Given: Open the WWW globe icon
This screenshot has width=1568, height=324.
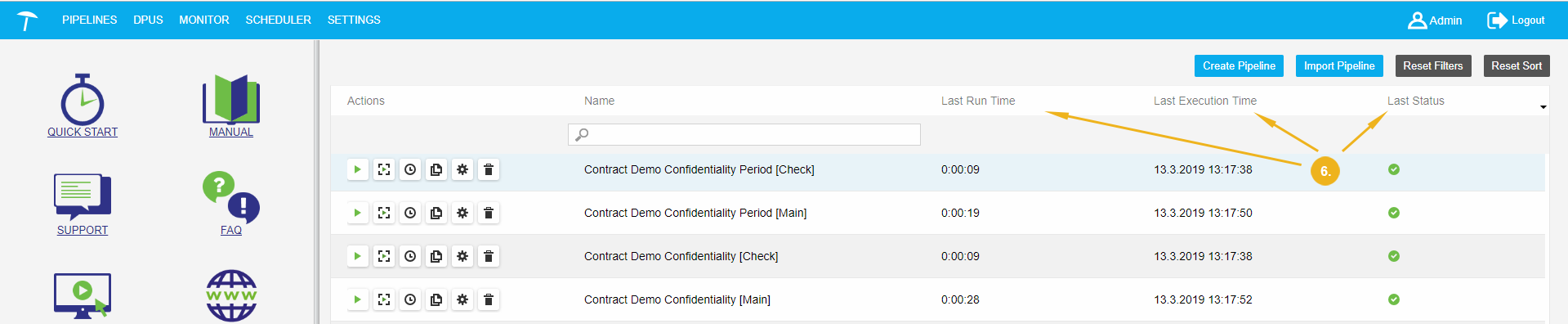Looking at the screenshot, I should (x=231, y=295).
